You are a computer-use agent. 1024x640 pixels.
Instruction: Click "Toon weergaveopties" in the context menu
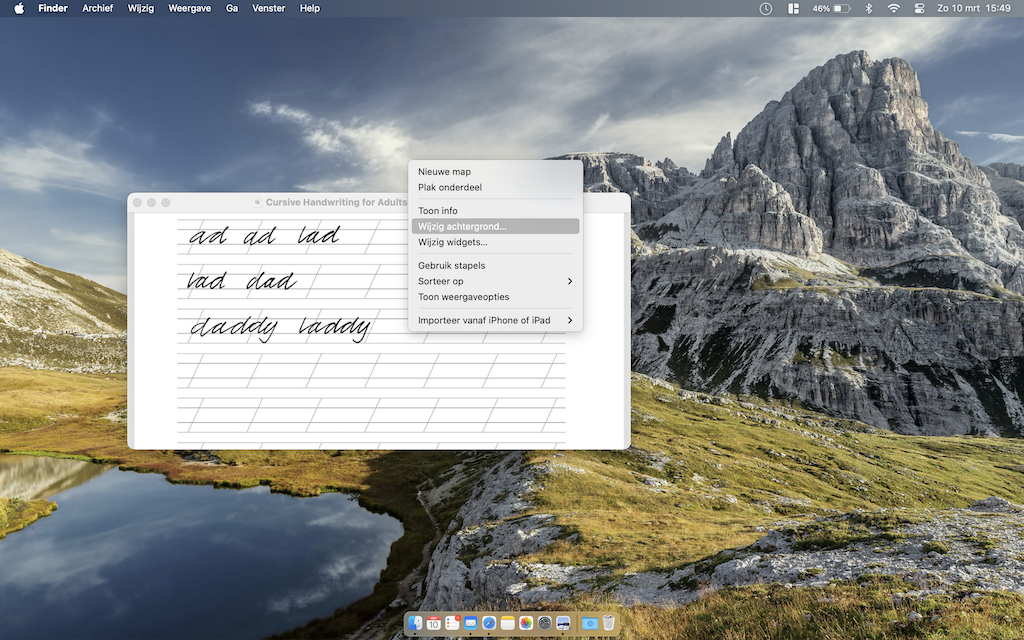[463, 297]
